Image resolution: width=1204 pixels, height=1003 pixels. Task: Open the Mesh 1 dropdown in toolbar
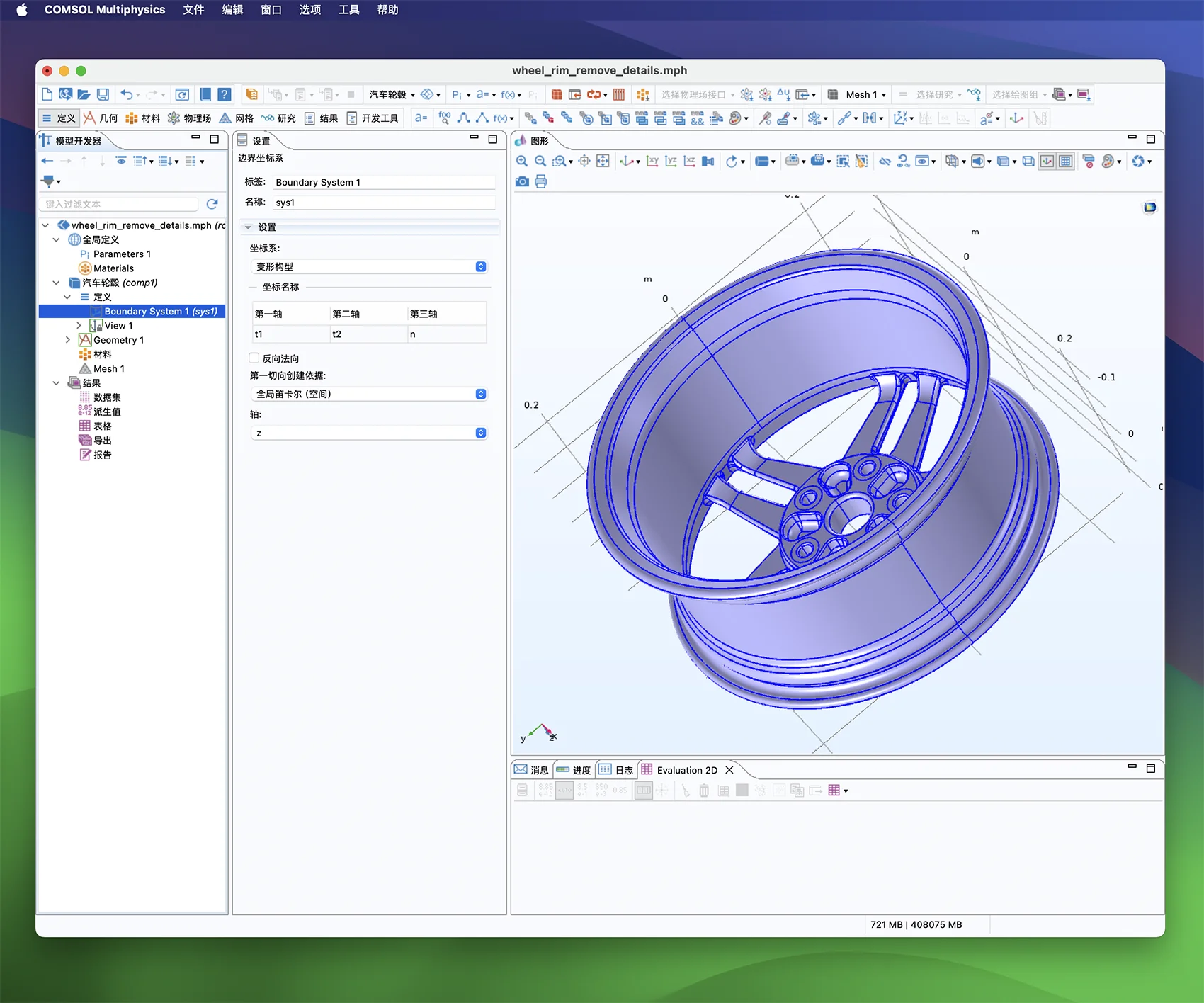pyautogui.click(x=865, y=94)
